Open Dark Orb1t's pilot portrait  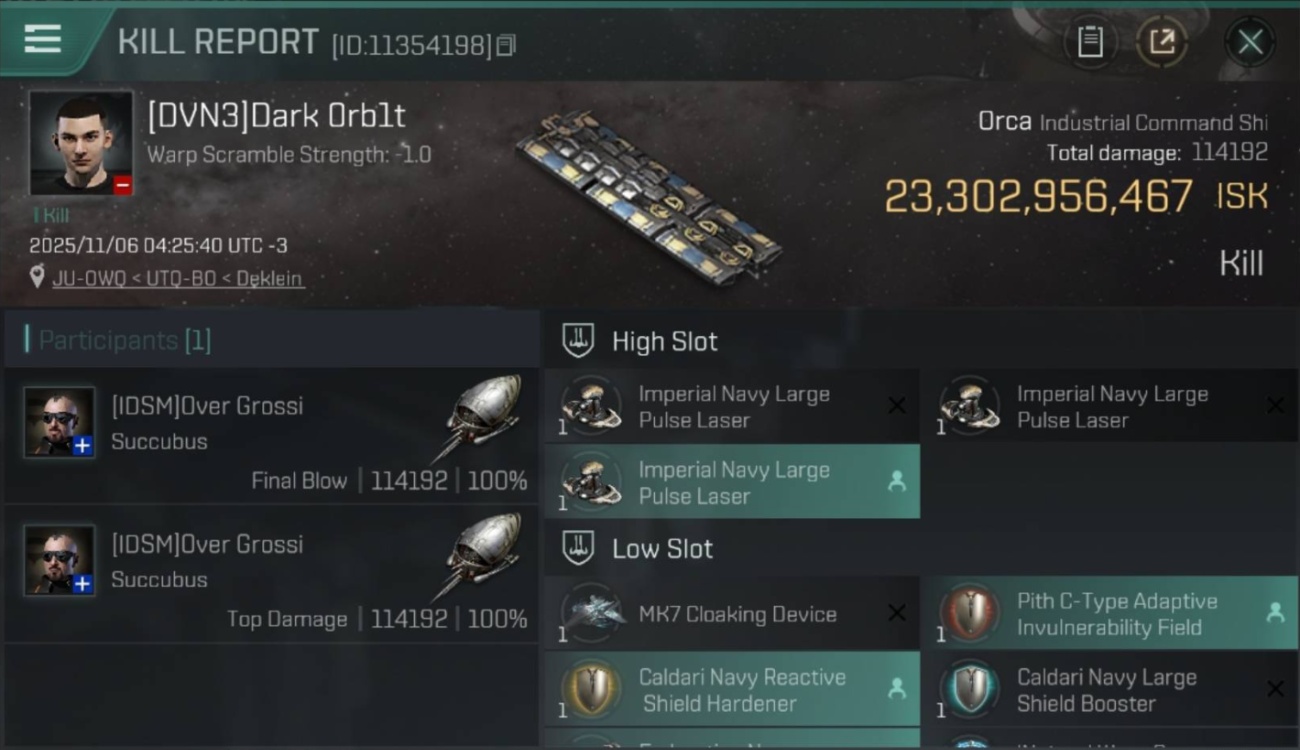80,143
